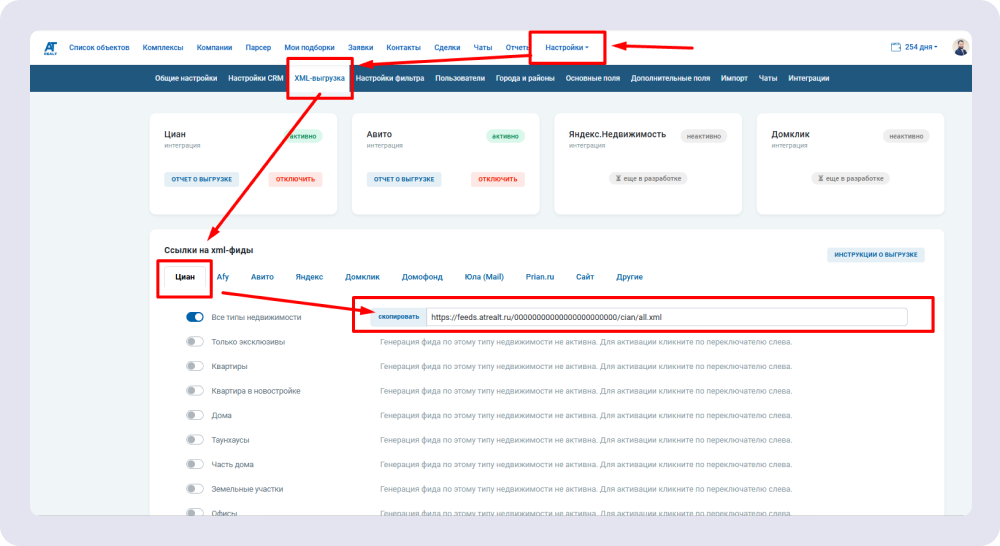Click Отчет о выгрузке in Циан card

tap(202, 179)
